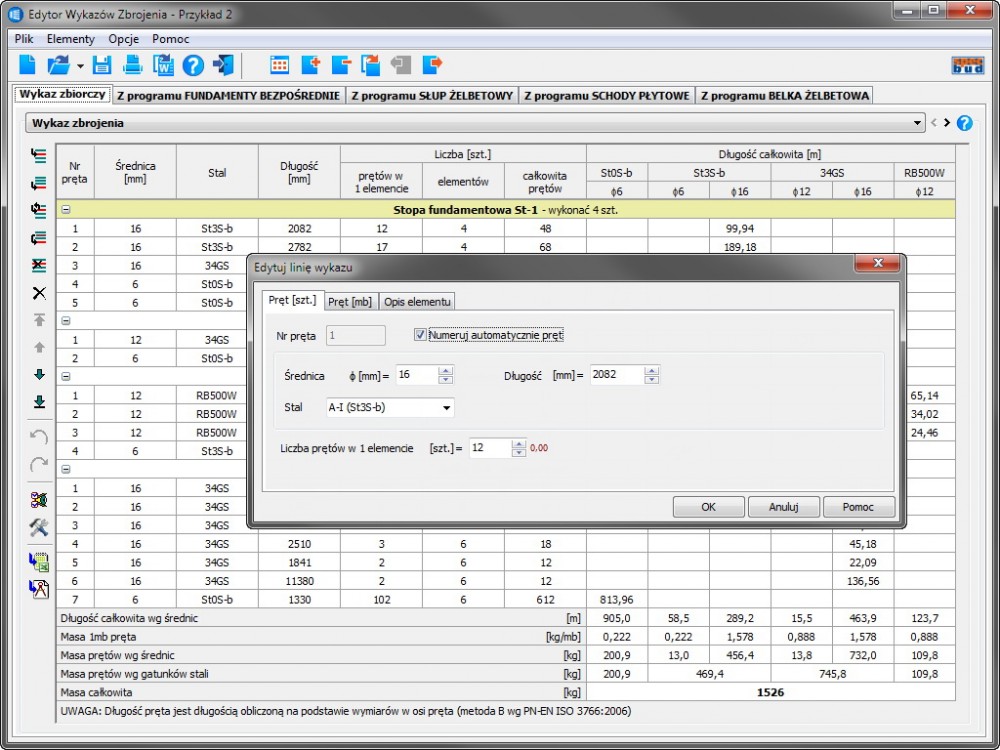Switch to the 'Pręt [mb]' tab

click(350, 302)
